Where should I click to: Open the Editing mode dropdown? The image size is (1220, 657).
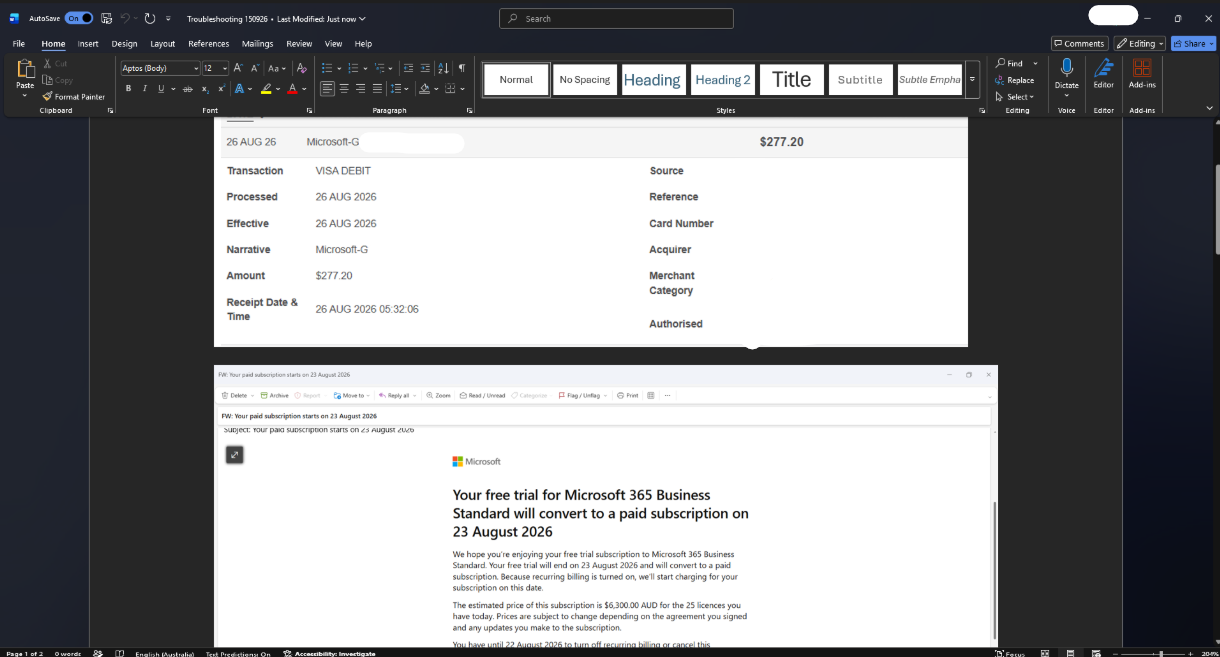click(1141, 44)
